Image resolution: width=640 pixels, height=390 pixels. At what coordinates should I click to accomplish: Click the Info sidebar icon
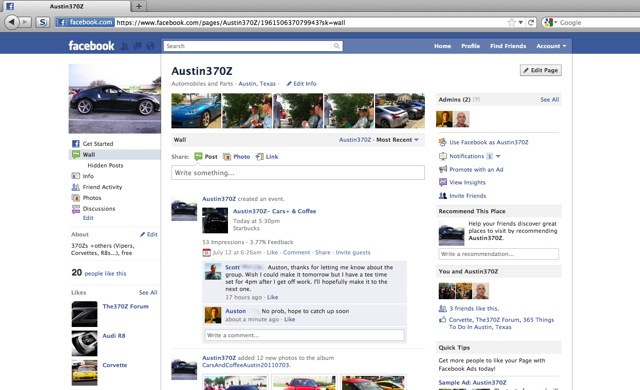(x=76, y=176)
